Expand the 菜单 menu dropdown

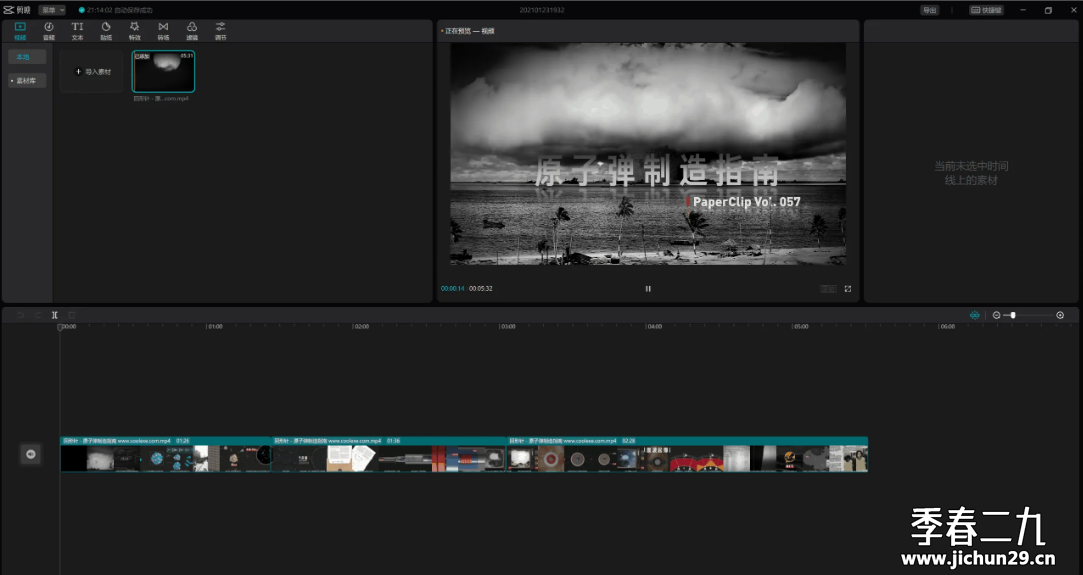(52, 10)
